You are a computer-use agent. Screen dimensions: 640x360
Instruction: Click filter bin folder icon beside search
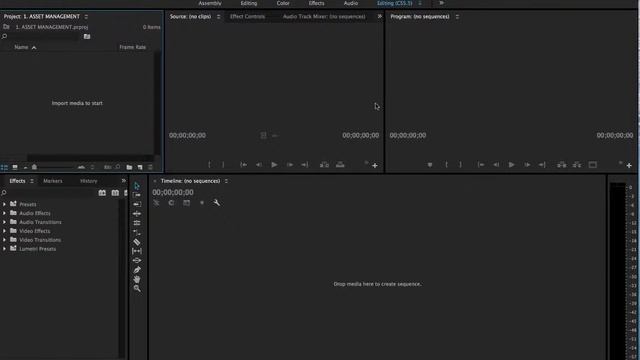coord(87,36)
